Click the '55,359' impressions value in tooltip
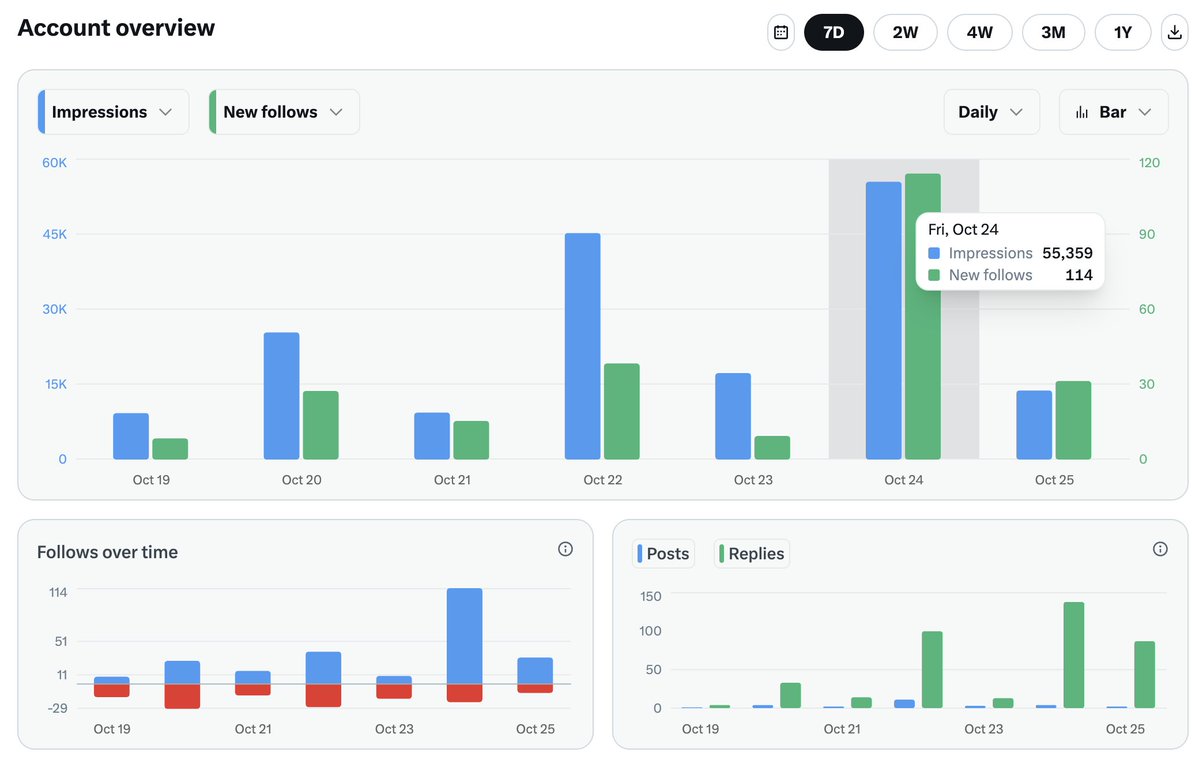 pos(1067,253)
